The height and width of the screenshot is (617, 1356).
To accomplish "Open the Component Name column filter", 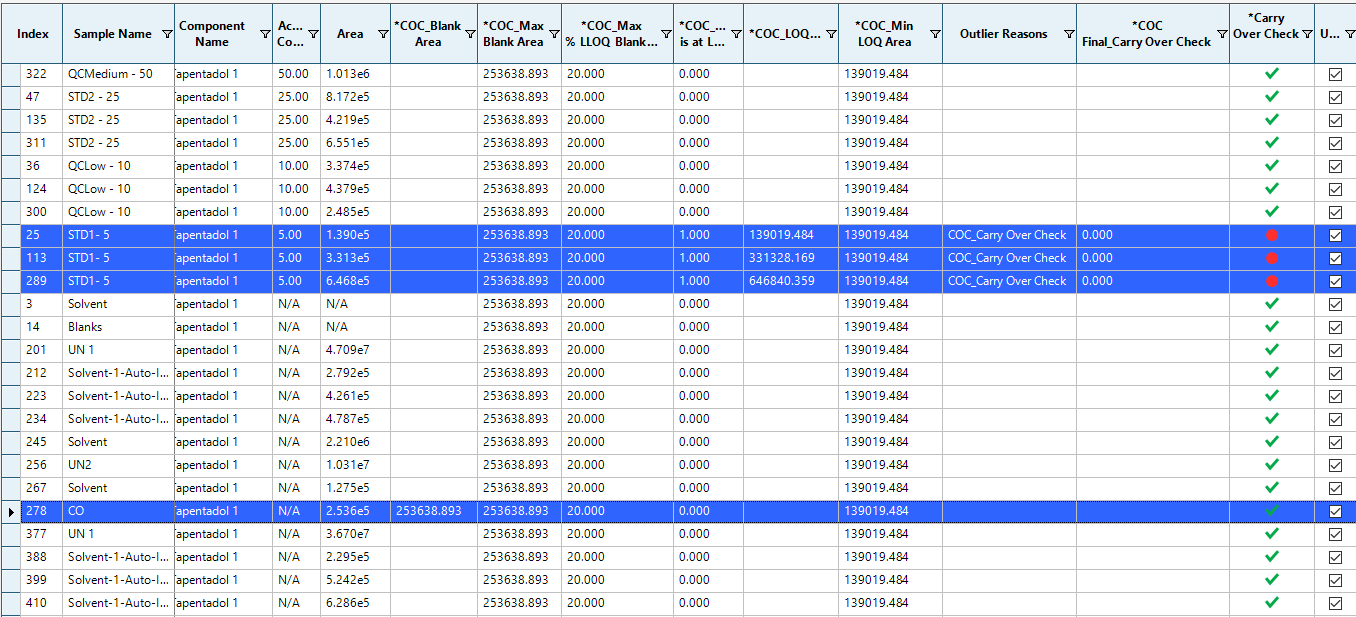I will pyautogui.click(x=265, y=34).
